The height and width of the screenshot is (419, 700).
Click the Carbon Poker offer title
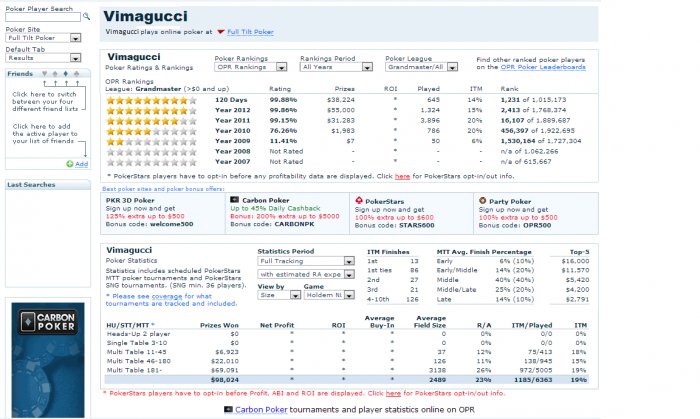click(266, 200)
